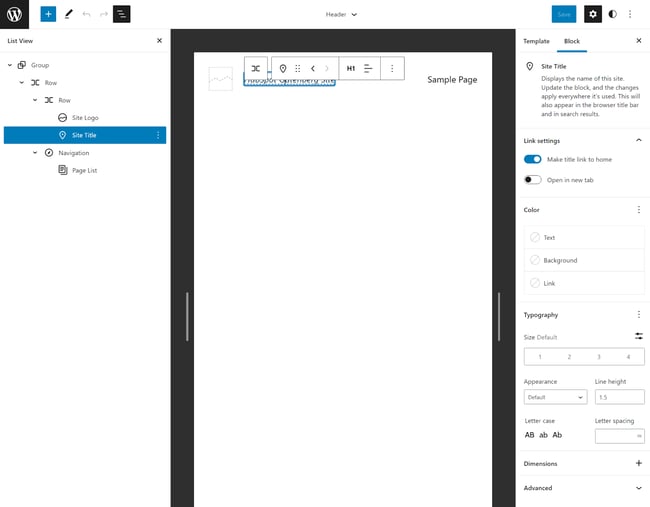Click the Sample Page link

pos(452,79)
